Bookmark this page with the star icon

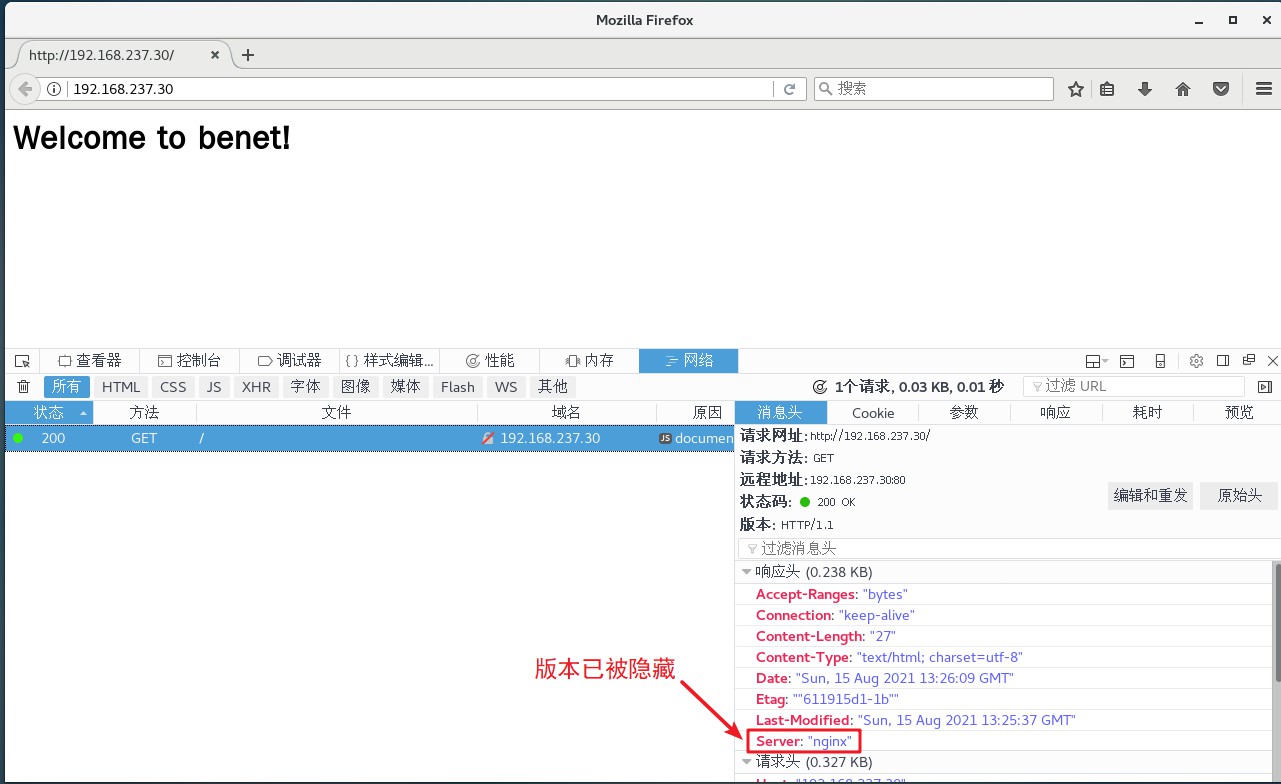tap(1076, 89)
